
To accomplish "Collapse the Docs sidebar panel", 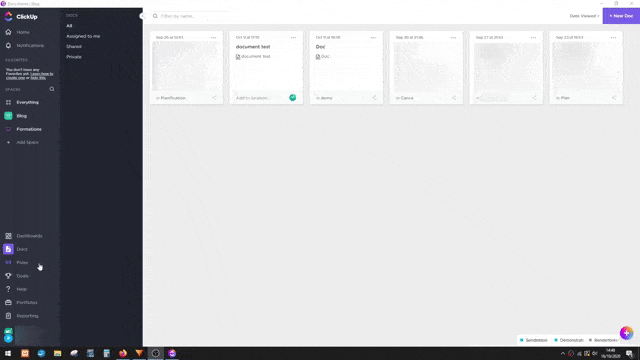I will point(142,16).
